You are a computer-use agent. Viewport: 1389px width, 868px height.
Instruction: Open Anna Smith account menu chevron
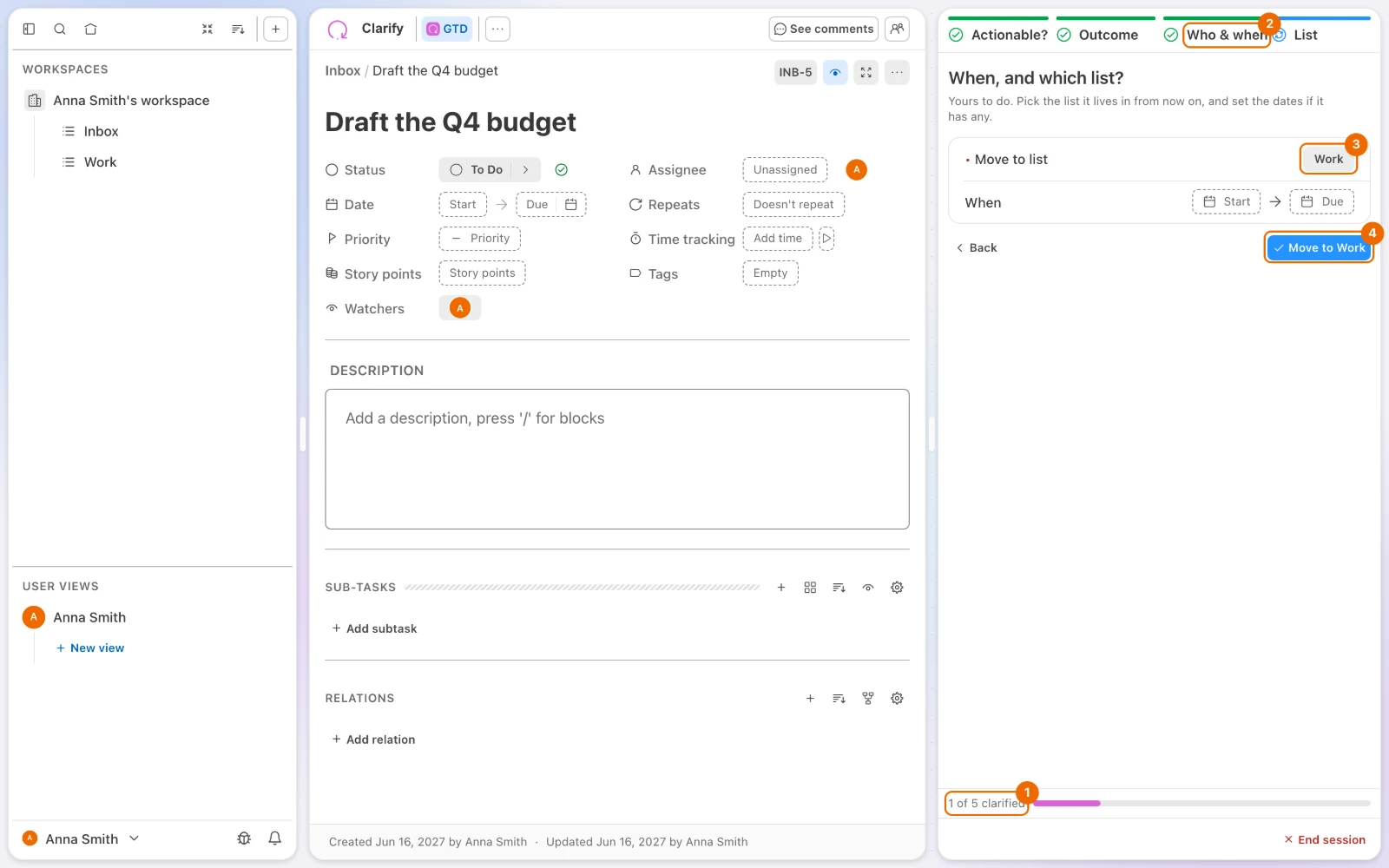pyautogui.click(x=134, y=838)
